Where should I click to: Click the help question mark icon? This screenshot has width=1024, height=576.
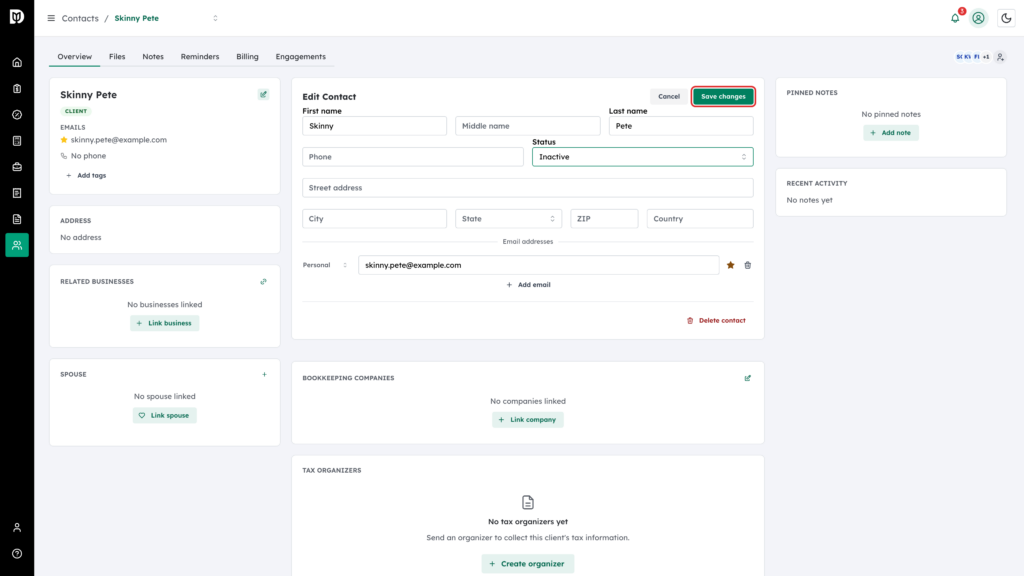coord(17,554)
